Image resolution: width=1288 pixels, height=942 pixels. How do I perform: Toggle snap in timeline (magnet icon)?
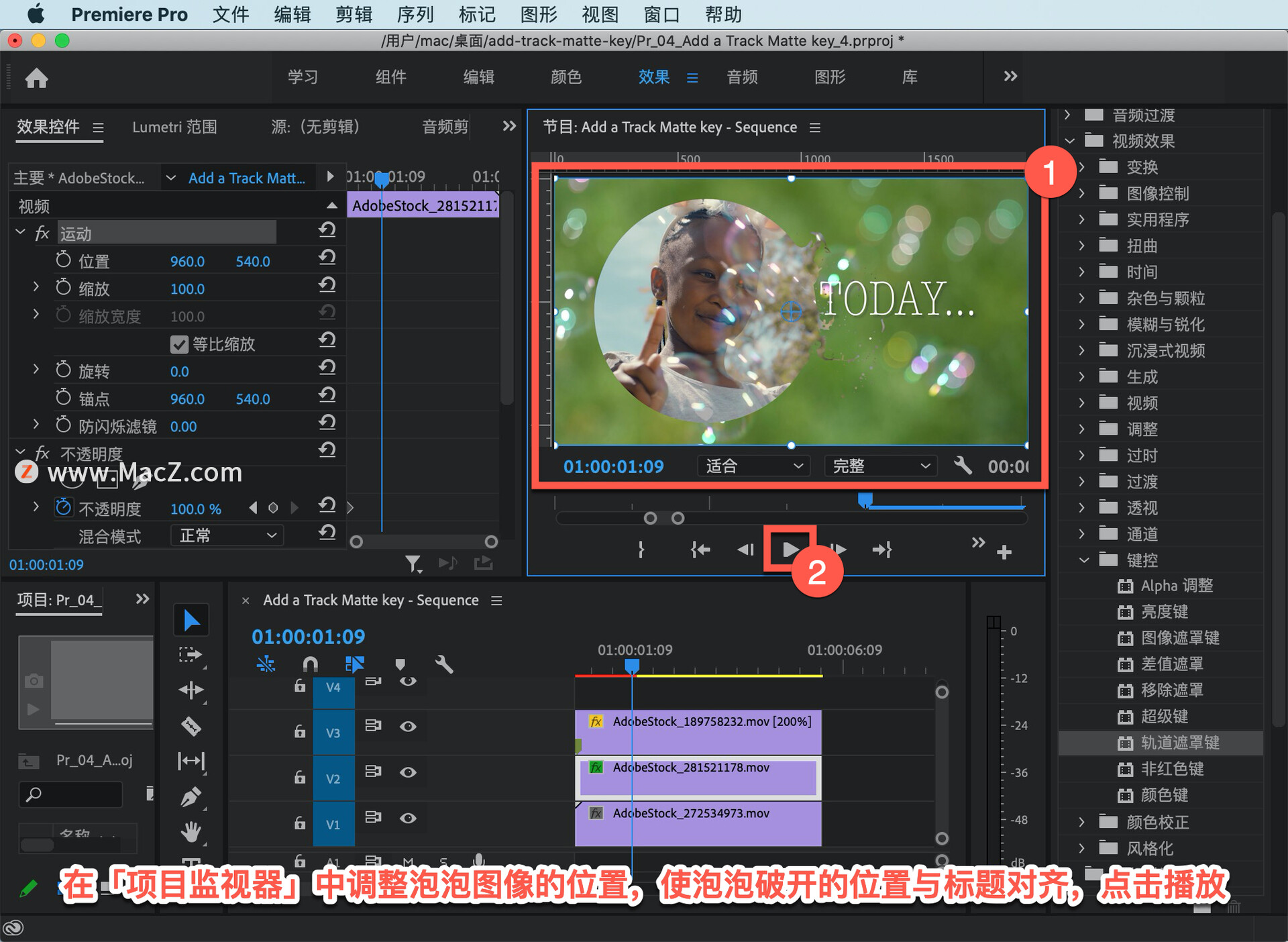(310, 664)
